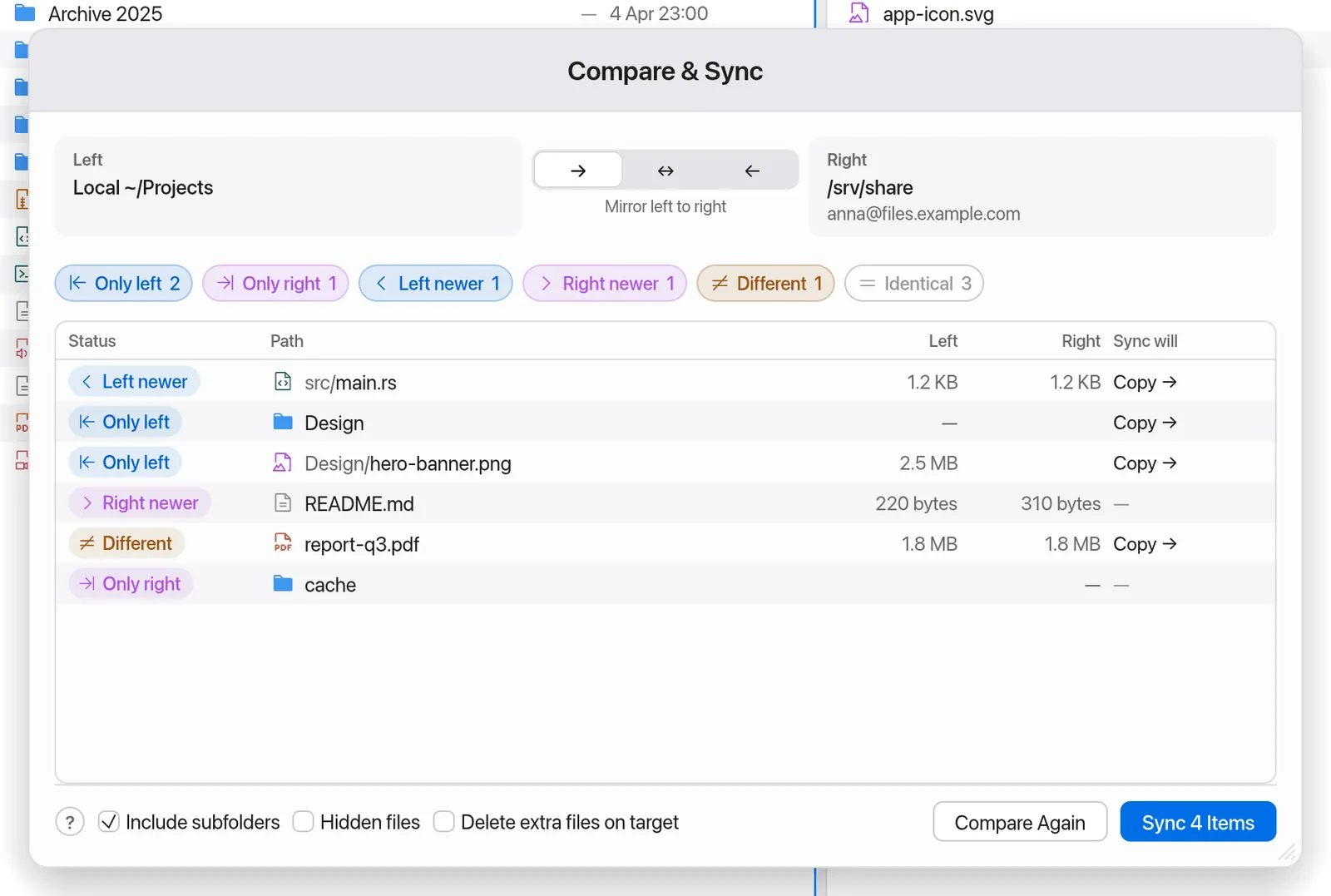The width and height of the screenshot is (1331, 896).
Task: Enable Delete extra files on target
Action: (x=444, y=822)
